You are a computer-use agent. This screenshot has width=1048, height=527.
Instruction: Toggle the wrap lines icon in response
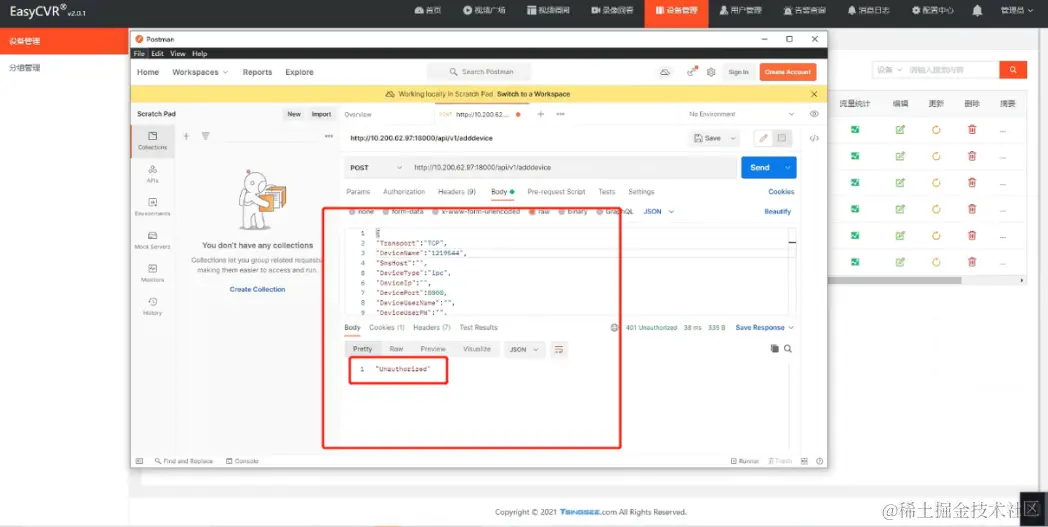pyautogui.click(x=559, y=349)
